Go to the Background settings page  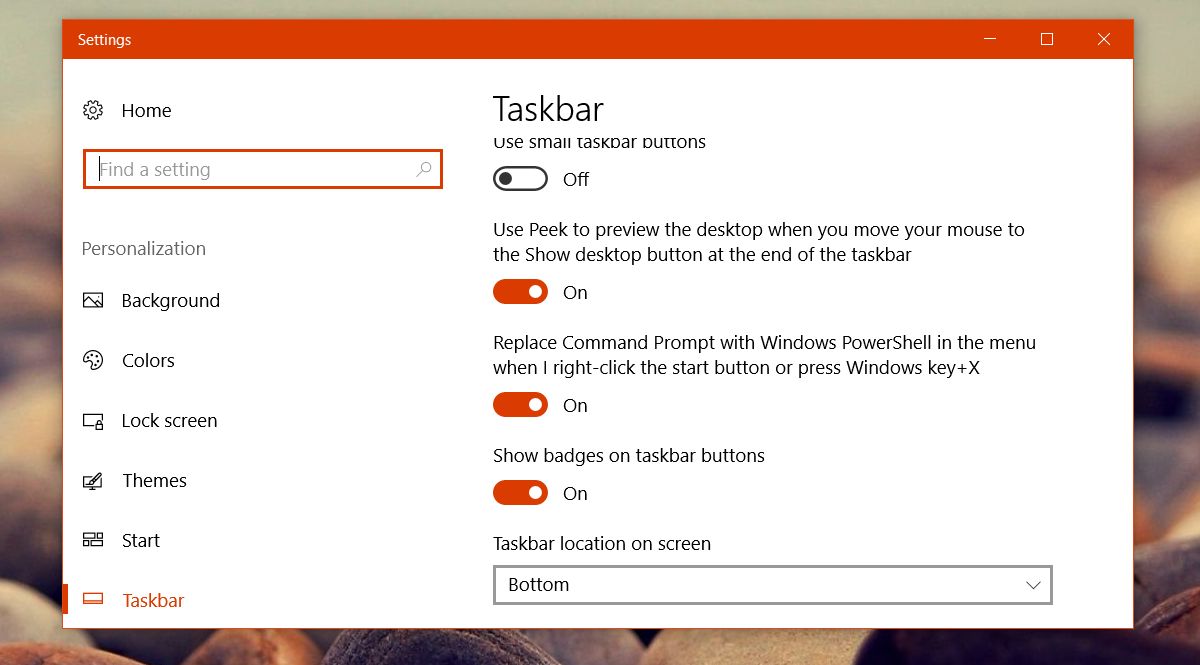[x=170, y=300]
